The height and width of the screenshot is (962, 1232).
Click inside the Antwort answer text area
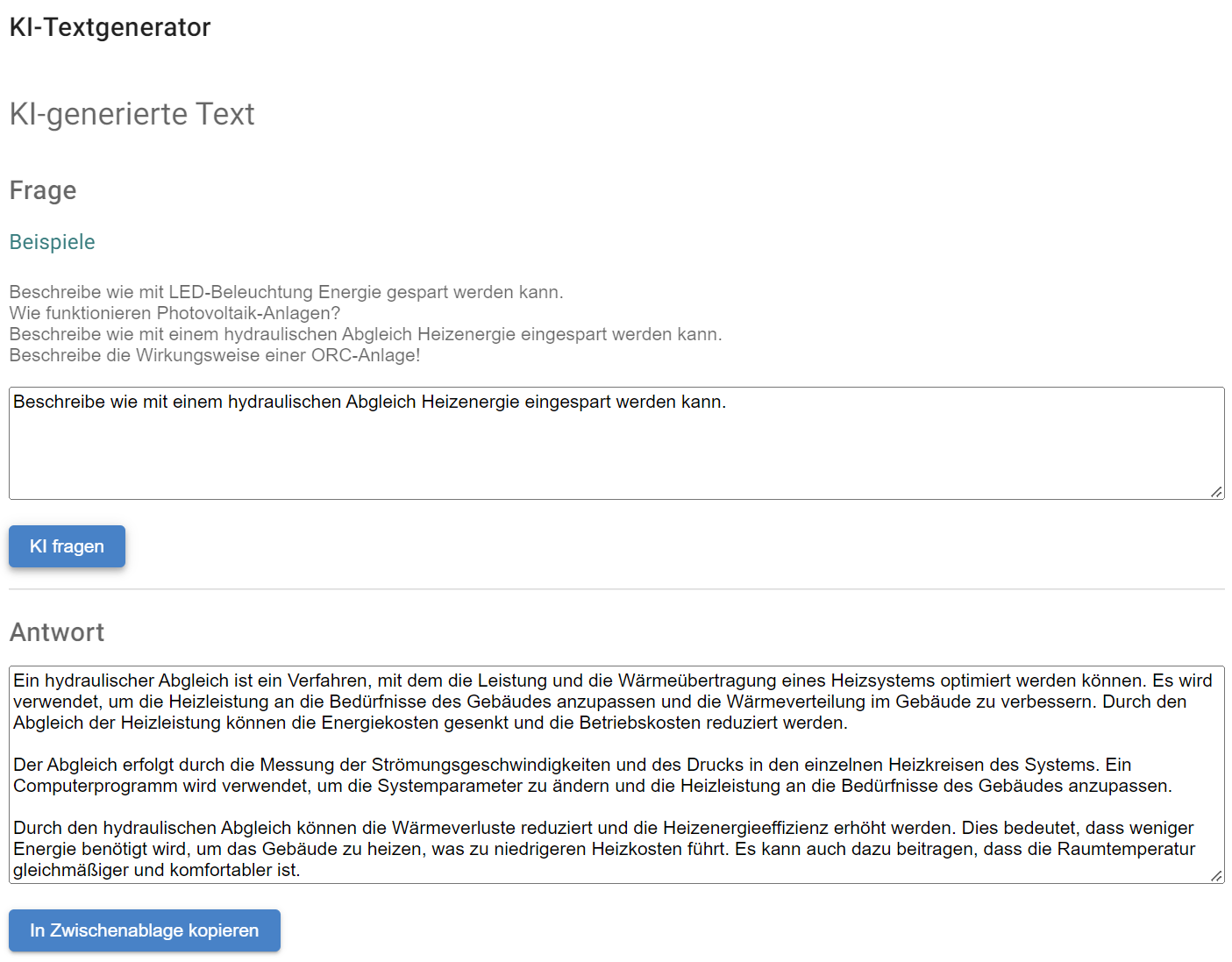click(x=616, y=774)
